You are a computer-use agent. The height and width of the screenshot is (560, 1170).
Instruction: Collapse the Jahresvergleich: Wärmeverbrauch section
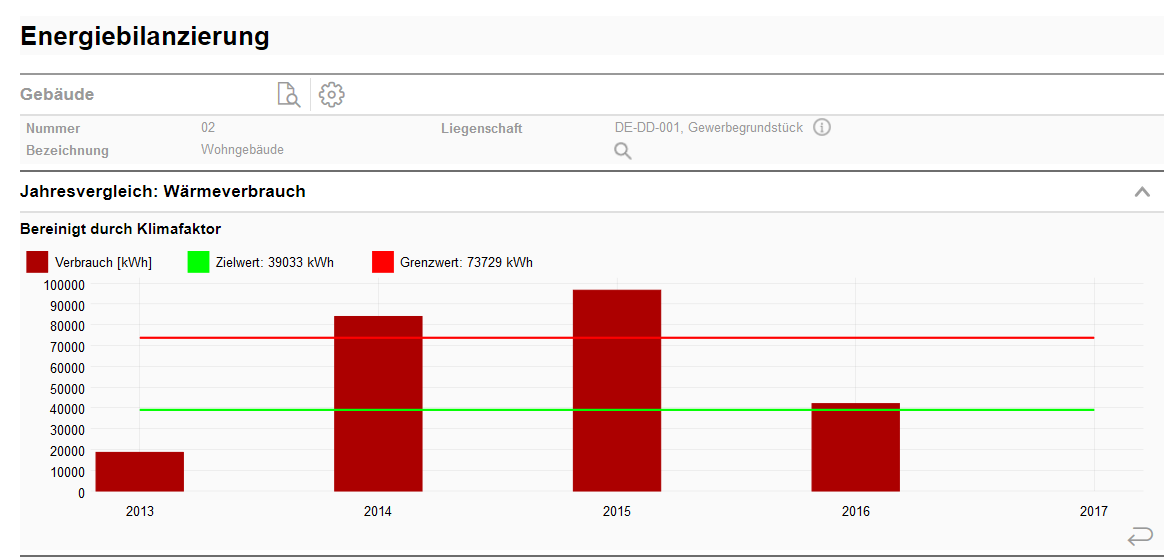1142,192
